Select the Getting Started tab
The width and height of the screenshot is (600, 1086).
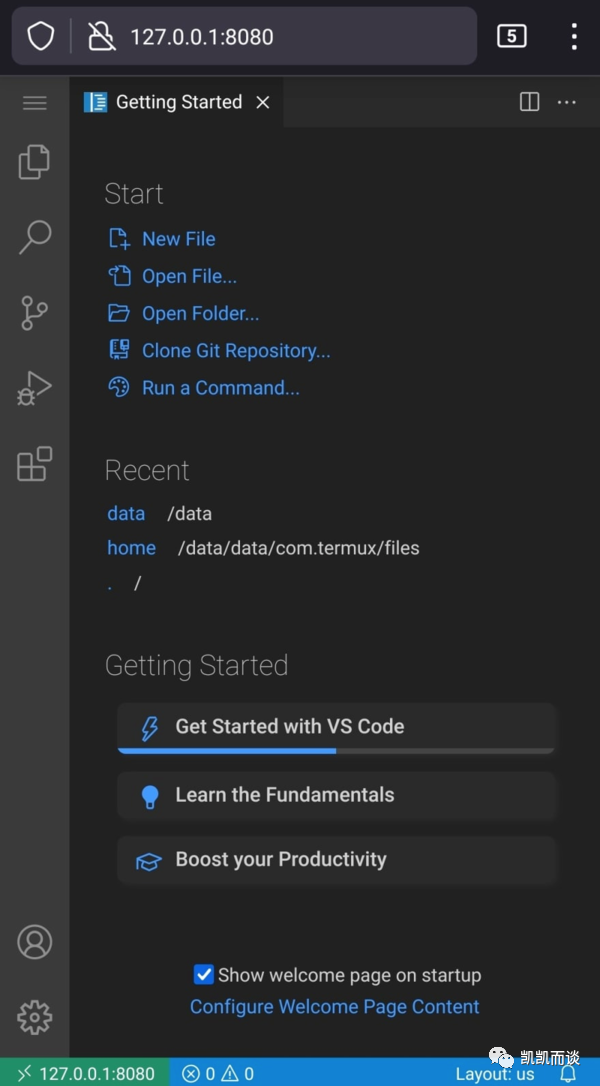click(177, 103)
